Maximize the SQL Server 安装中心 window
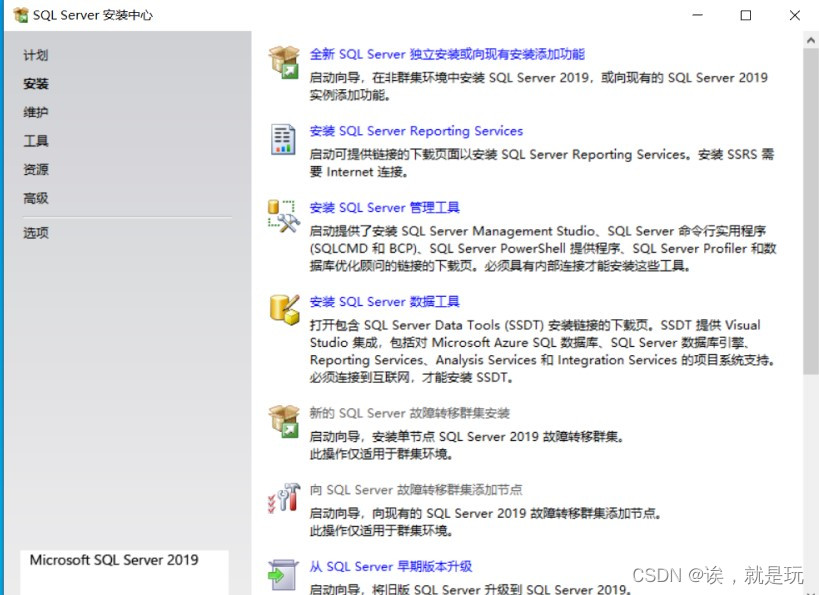 pos(746,15)
